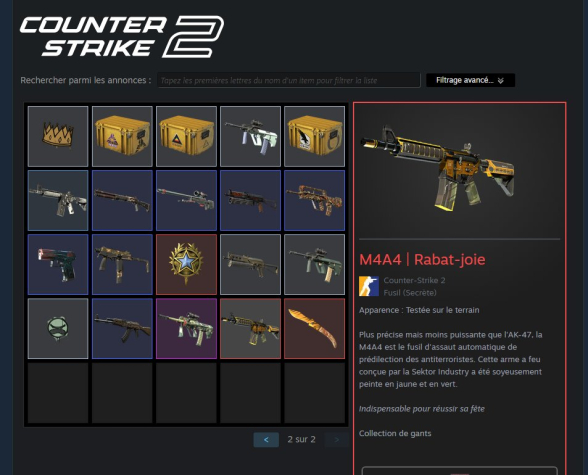Select the yellow M4A4 Rabat-joie inventory tile
The width and height of the screenshot is (588, 475).
click(250, 328)
